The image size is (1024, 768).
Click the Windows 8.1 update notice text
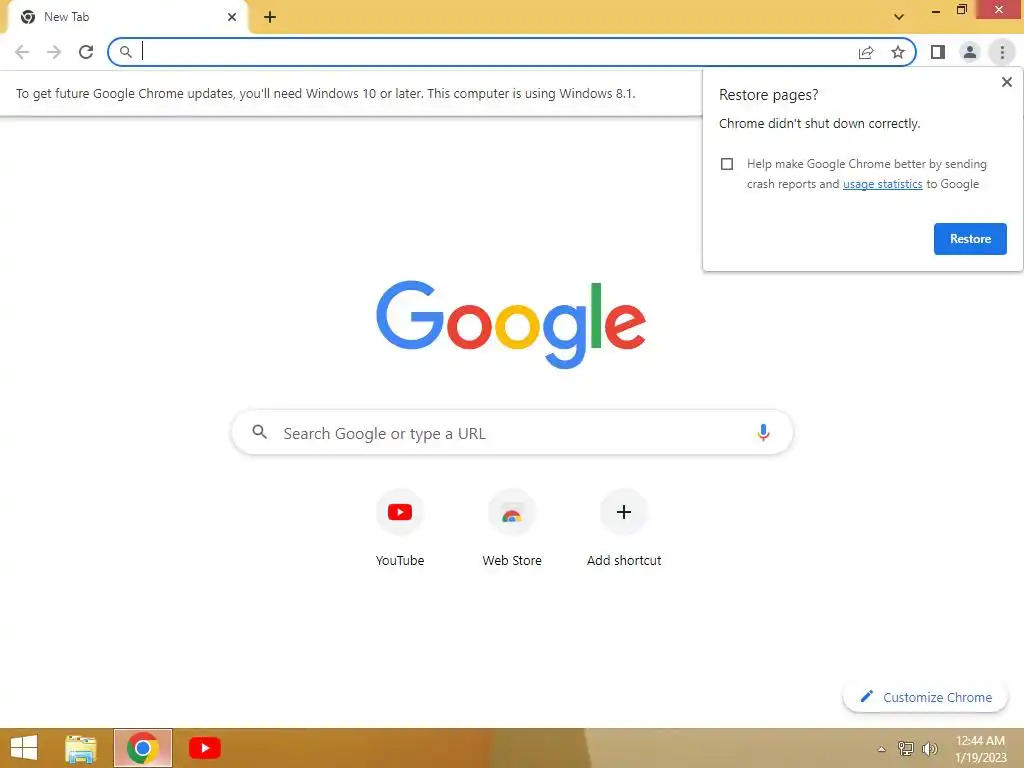(325, 93)
